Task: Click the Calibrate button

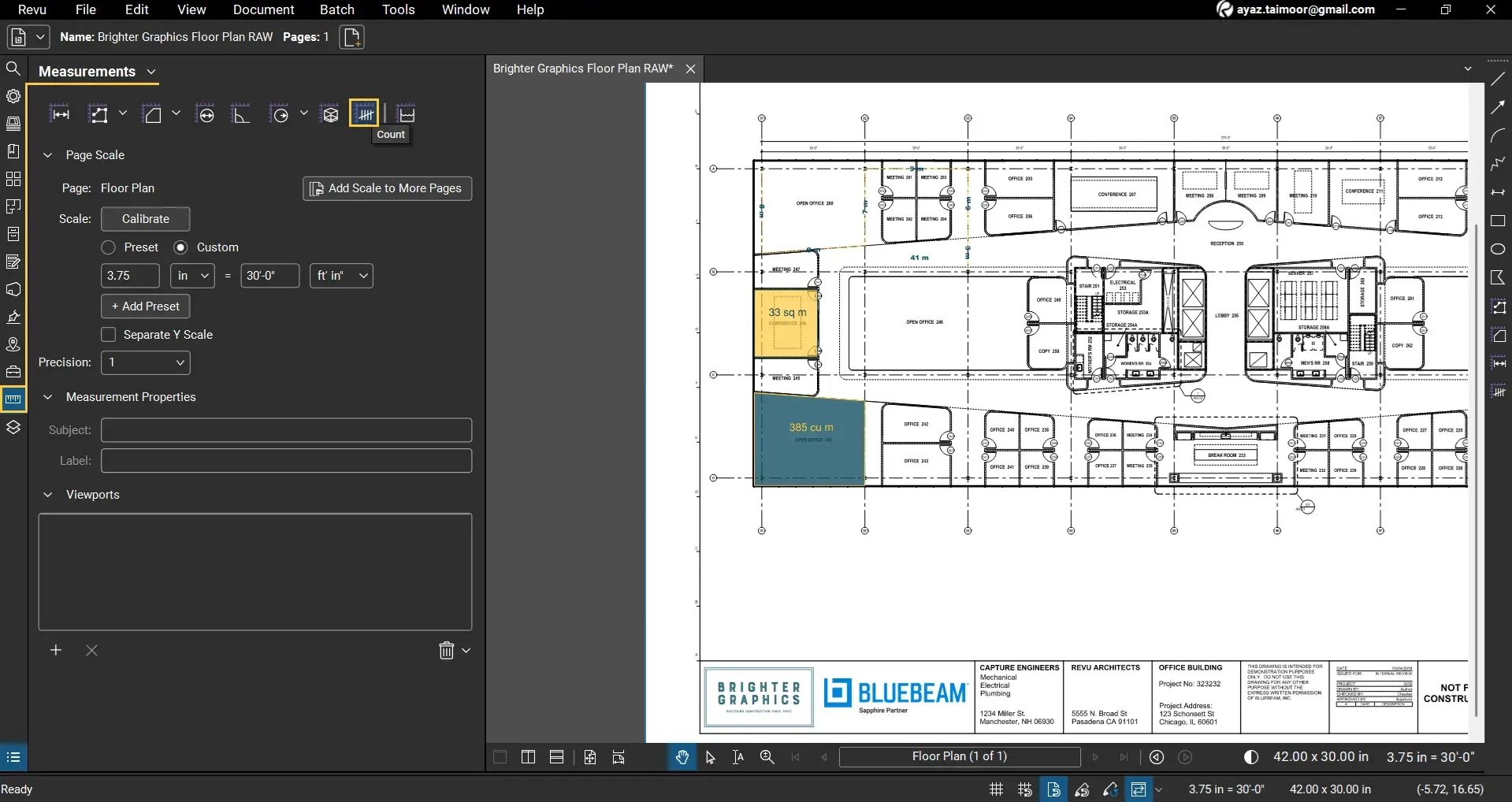Action: tap(145, 219)
